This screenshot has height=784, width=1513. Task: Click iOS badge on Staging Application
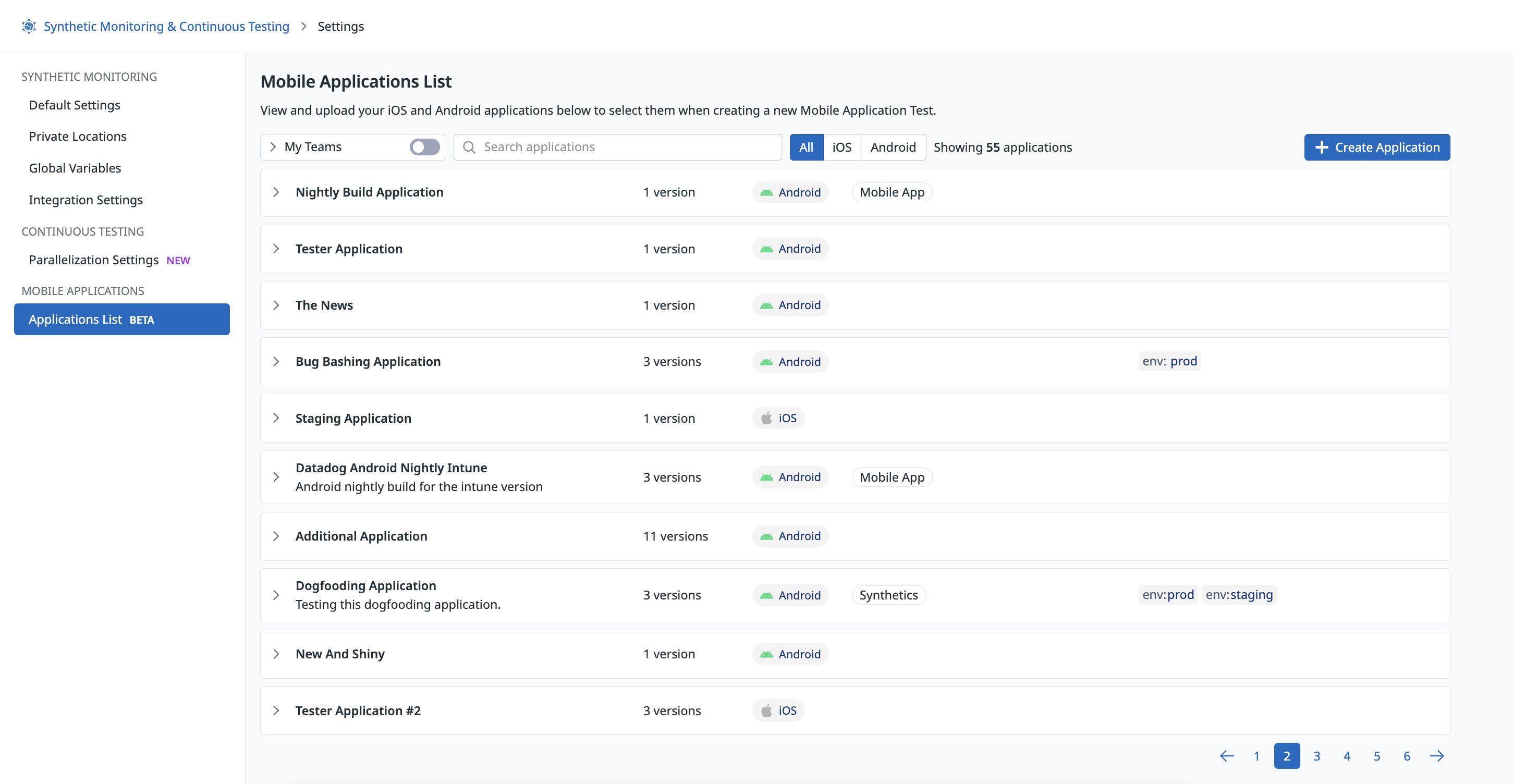(x=778, y=418)
